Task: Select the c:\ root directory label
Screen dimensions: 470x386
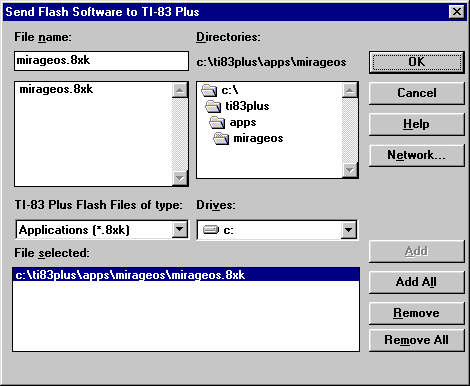Action: tap(230, 90)
